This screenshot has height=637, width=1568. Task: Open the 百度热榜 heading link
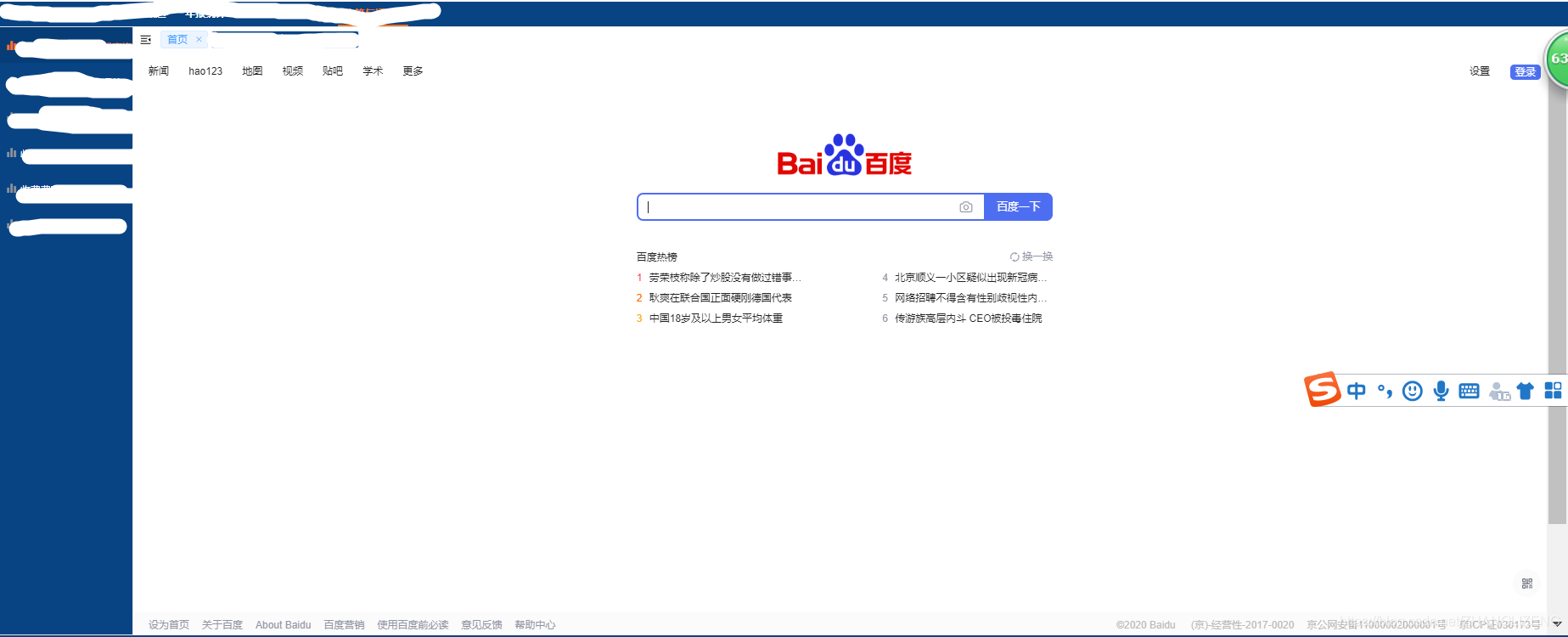(x=657, y=256)
